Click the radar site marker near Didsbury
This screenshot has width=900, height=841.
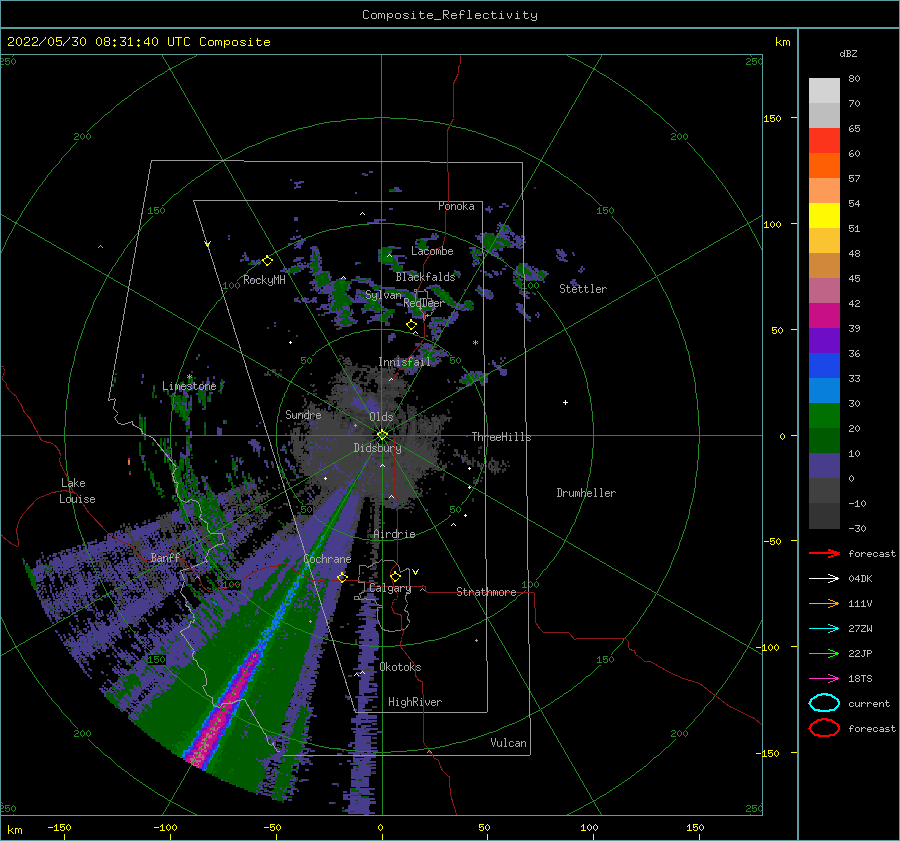382,435
